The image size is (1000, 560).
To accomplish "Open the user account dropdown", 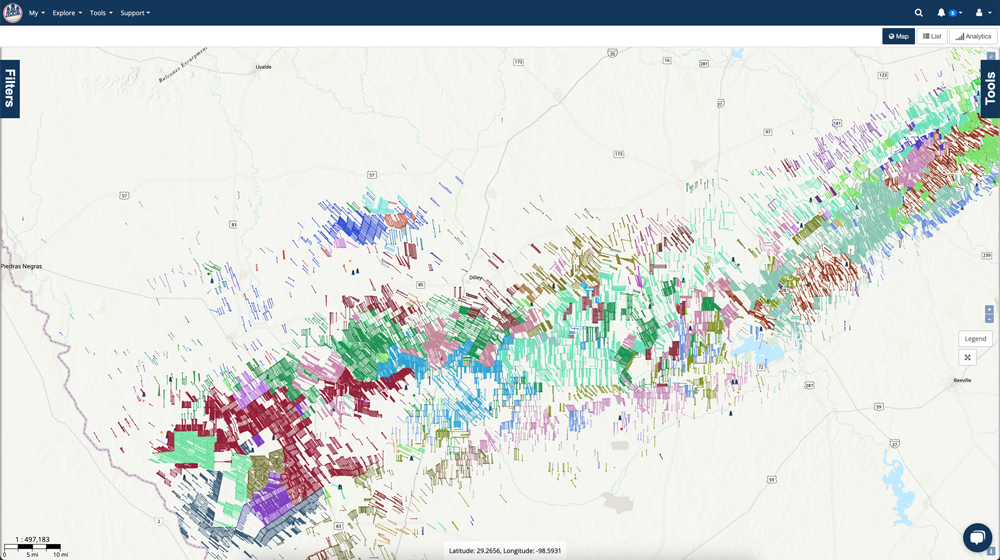I will click(x=981, y=13).
